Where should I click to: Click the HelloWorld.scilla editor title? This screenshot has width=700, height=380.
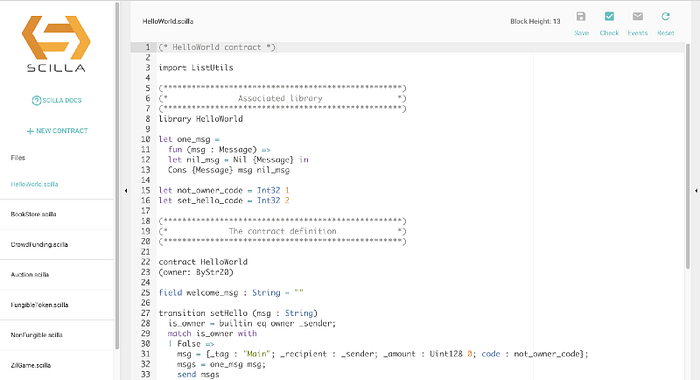click(x=168, y=21)
